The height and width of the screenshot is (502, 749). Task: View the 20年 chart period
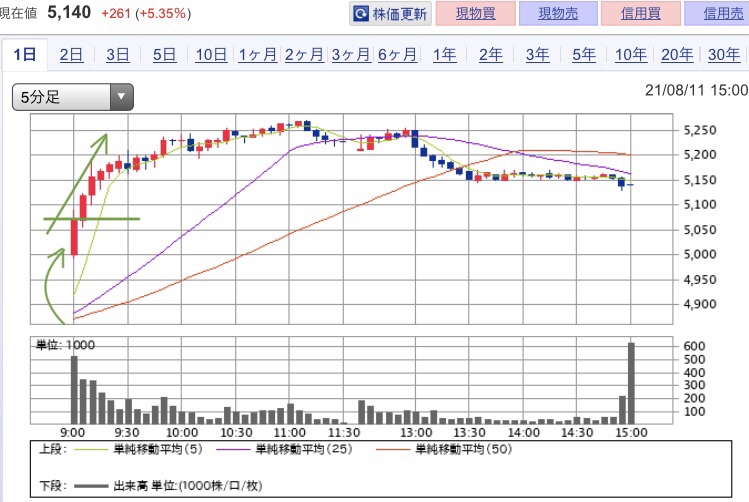click(x=677, y=55)
